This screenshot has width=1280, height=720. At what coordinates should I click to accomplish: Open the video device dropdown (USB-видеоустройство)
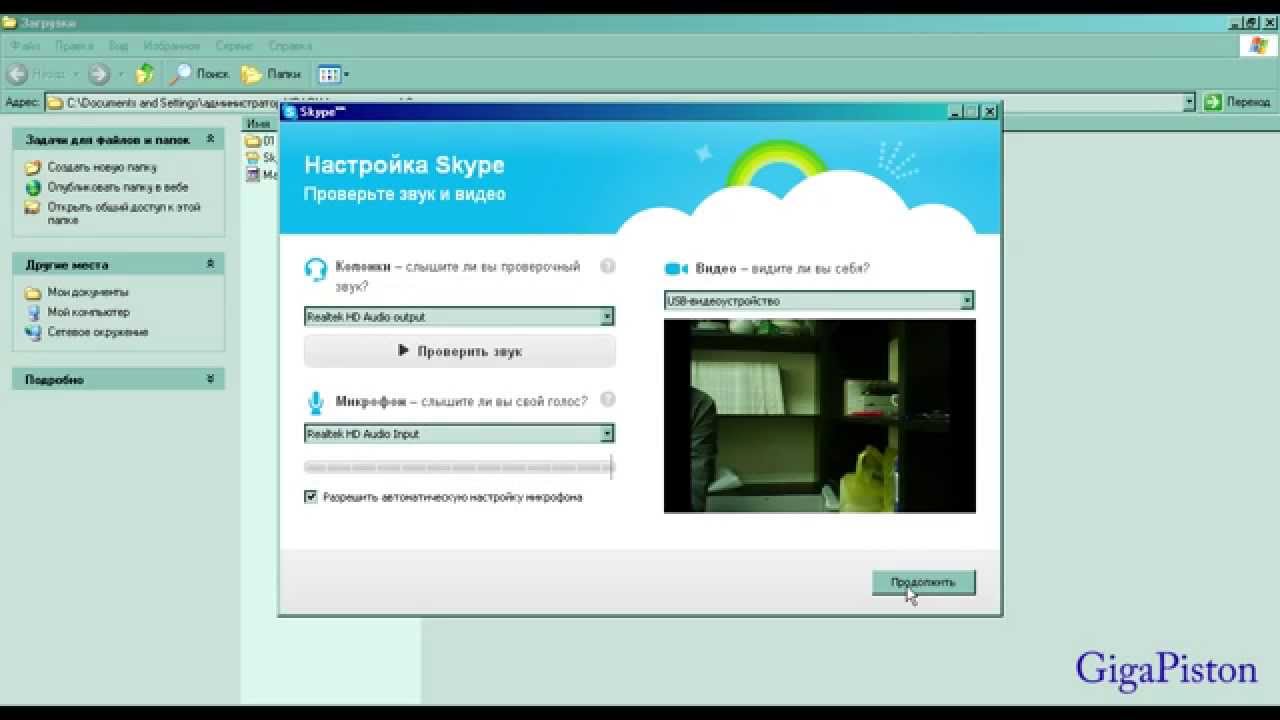[x=819, y=301]
